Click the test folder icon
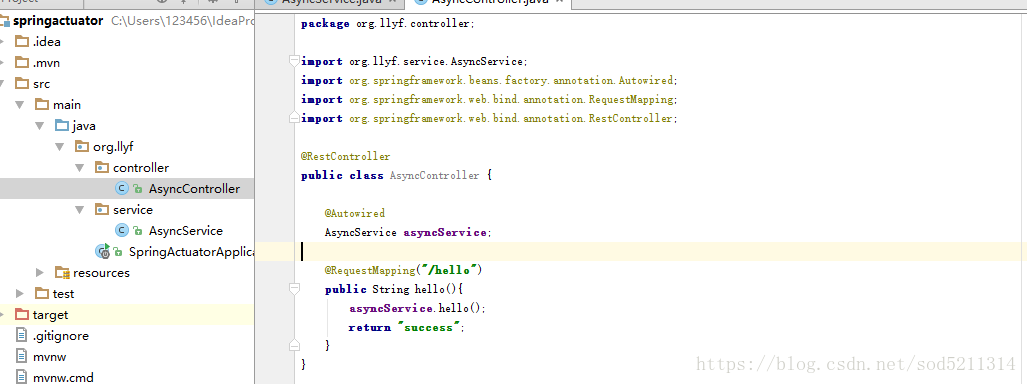The height and width of the screenshot is (384, 1027). (42, 294)
